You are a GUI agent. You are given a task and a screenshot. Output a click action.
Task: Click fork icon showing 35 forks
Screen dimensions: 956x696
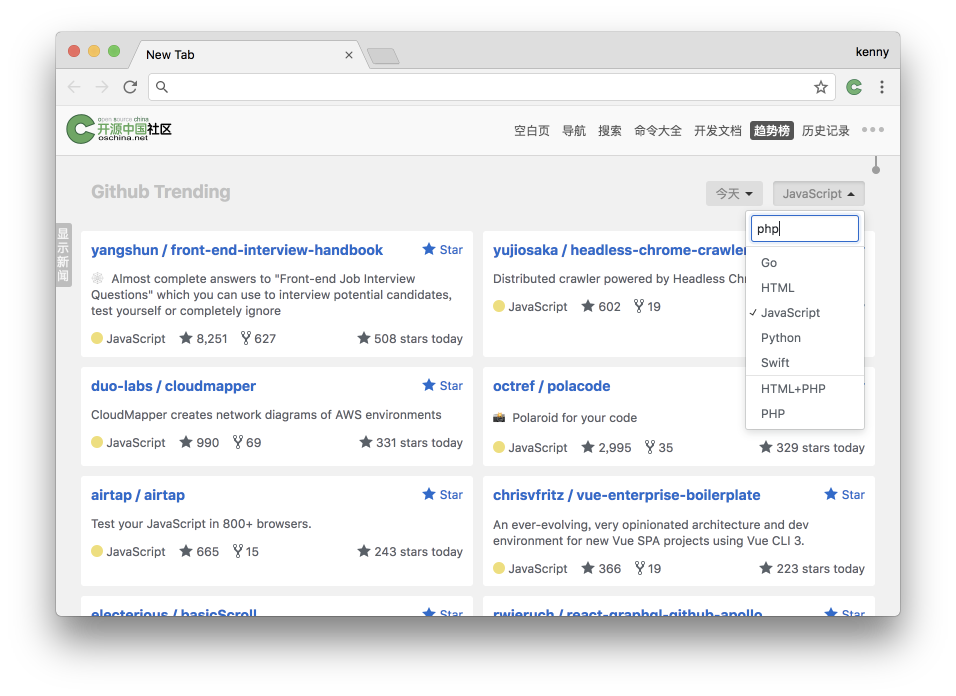click(x=650, y=447)
